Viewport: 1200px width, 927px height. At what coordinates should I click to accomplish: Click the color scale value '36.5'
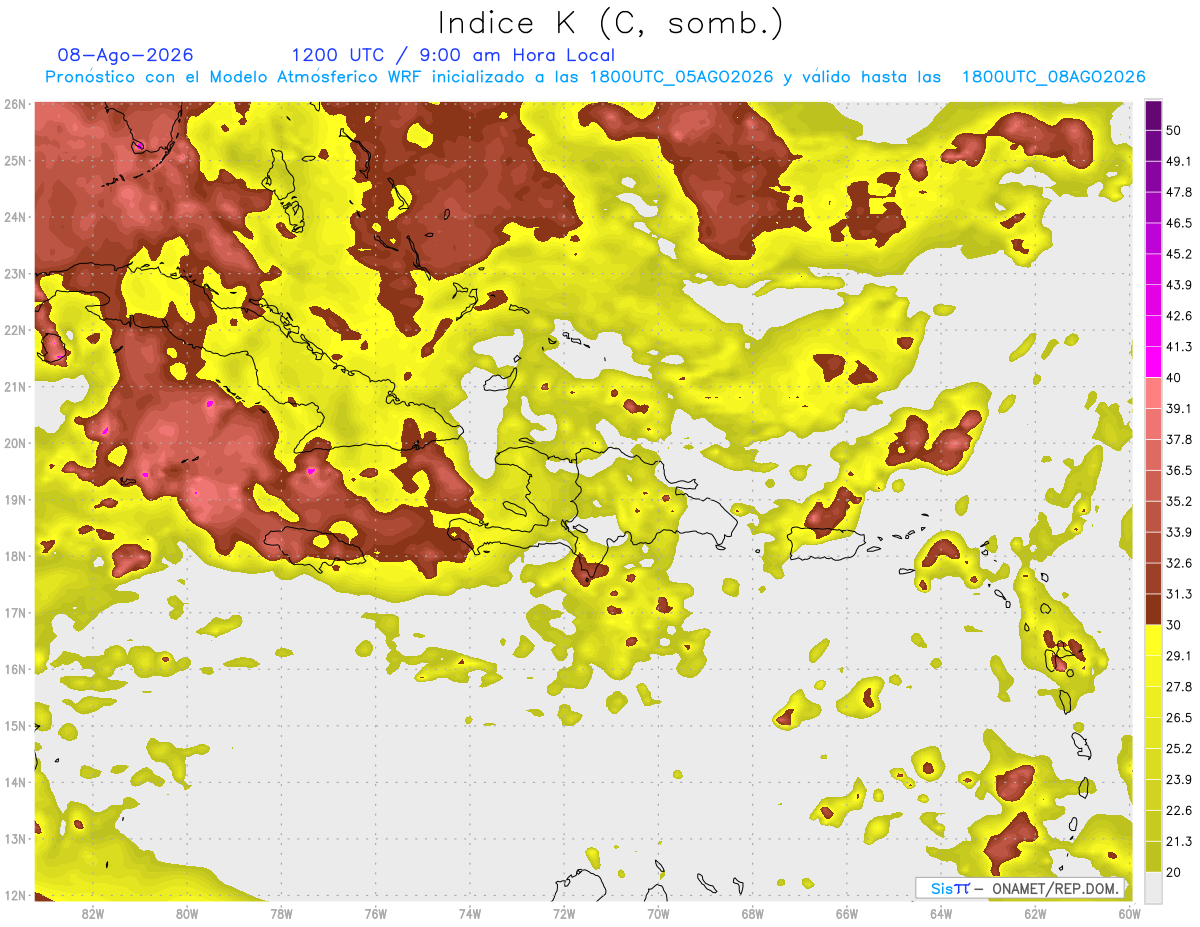[1179, 470]
